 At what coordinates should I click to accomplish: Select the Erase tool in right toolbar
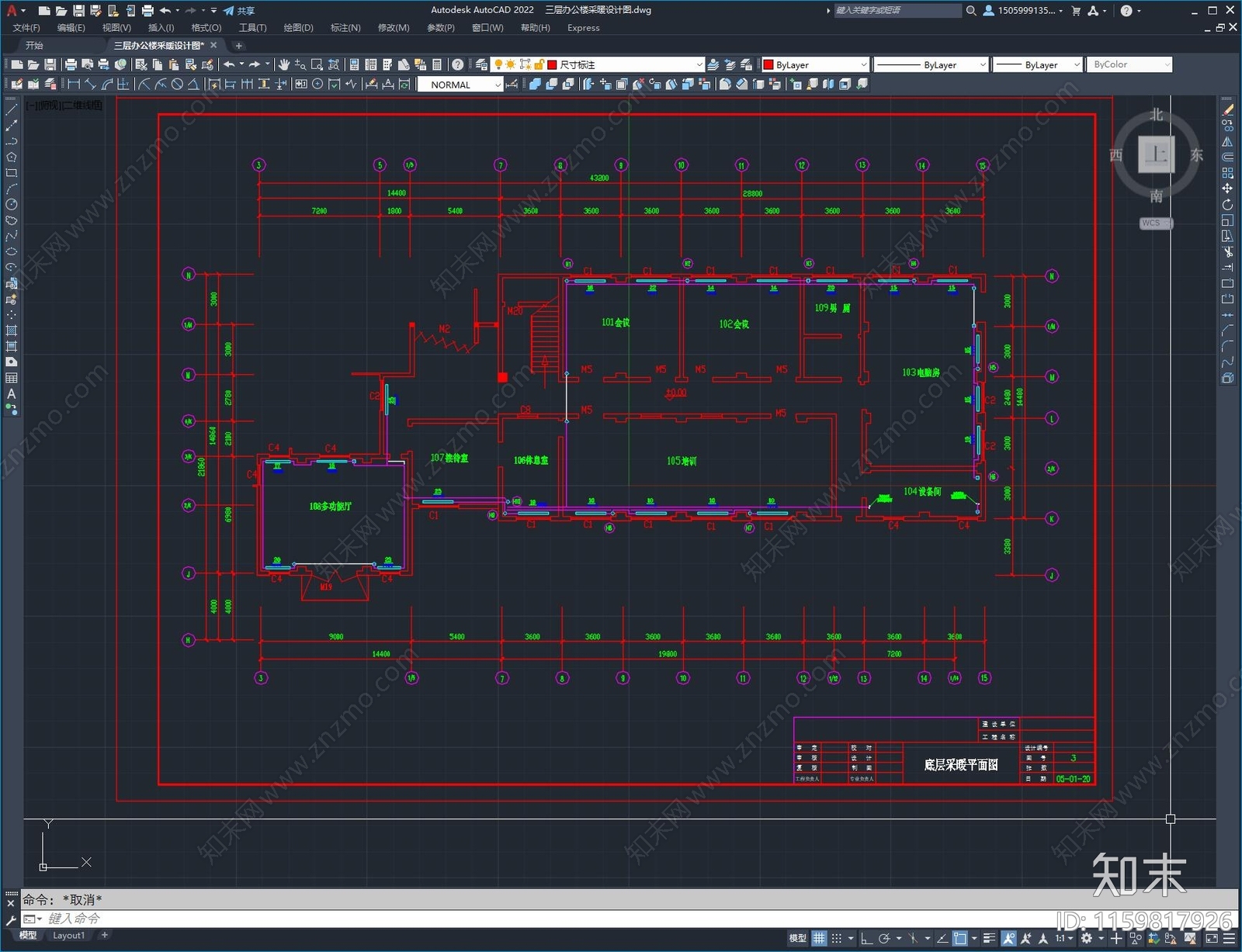click(x=1227, y=110)
